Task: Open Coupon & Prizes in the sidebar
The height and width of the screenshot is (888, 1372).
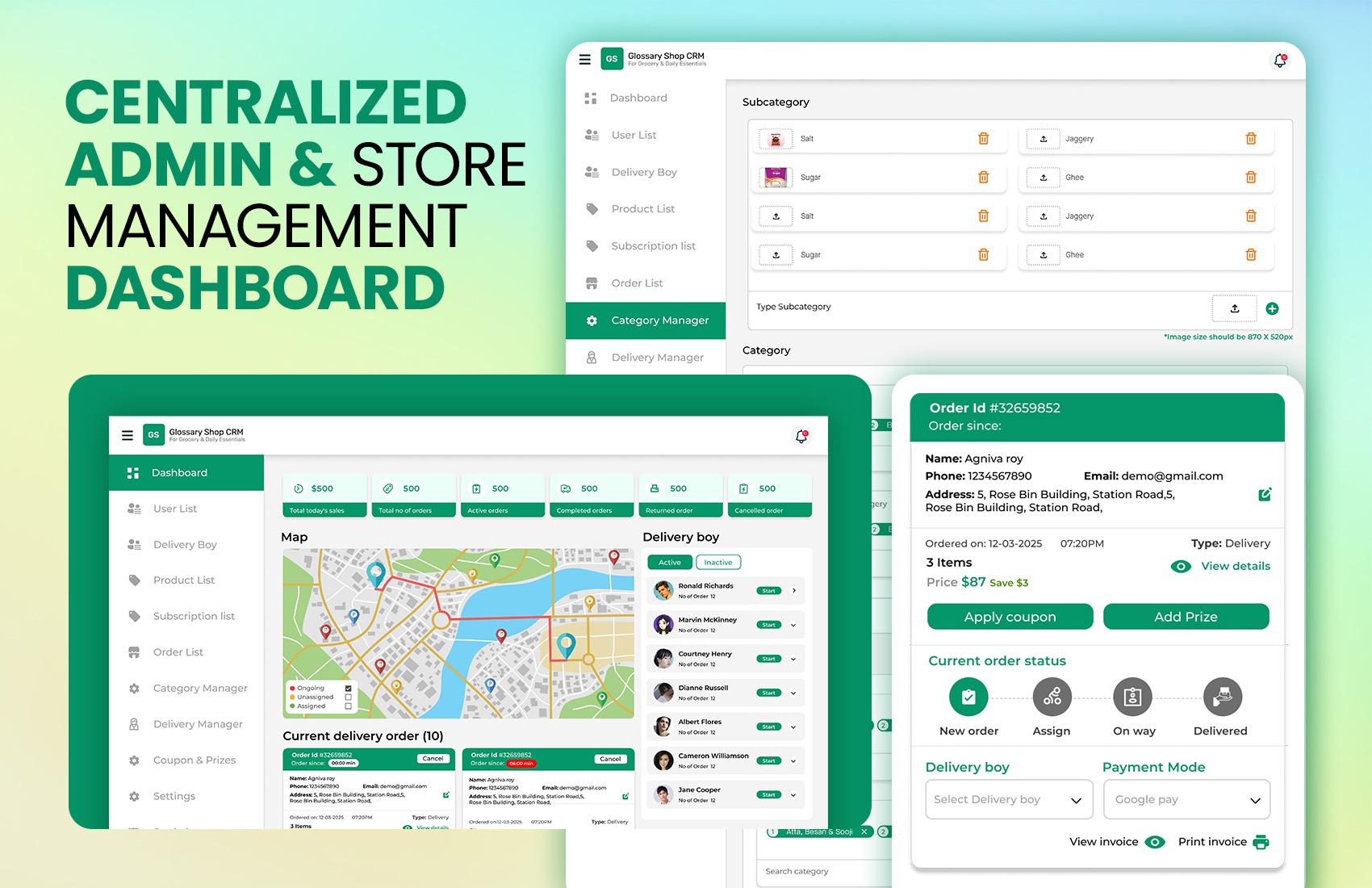Action: pyautogui.click(x=195, y=760)
